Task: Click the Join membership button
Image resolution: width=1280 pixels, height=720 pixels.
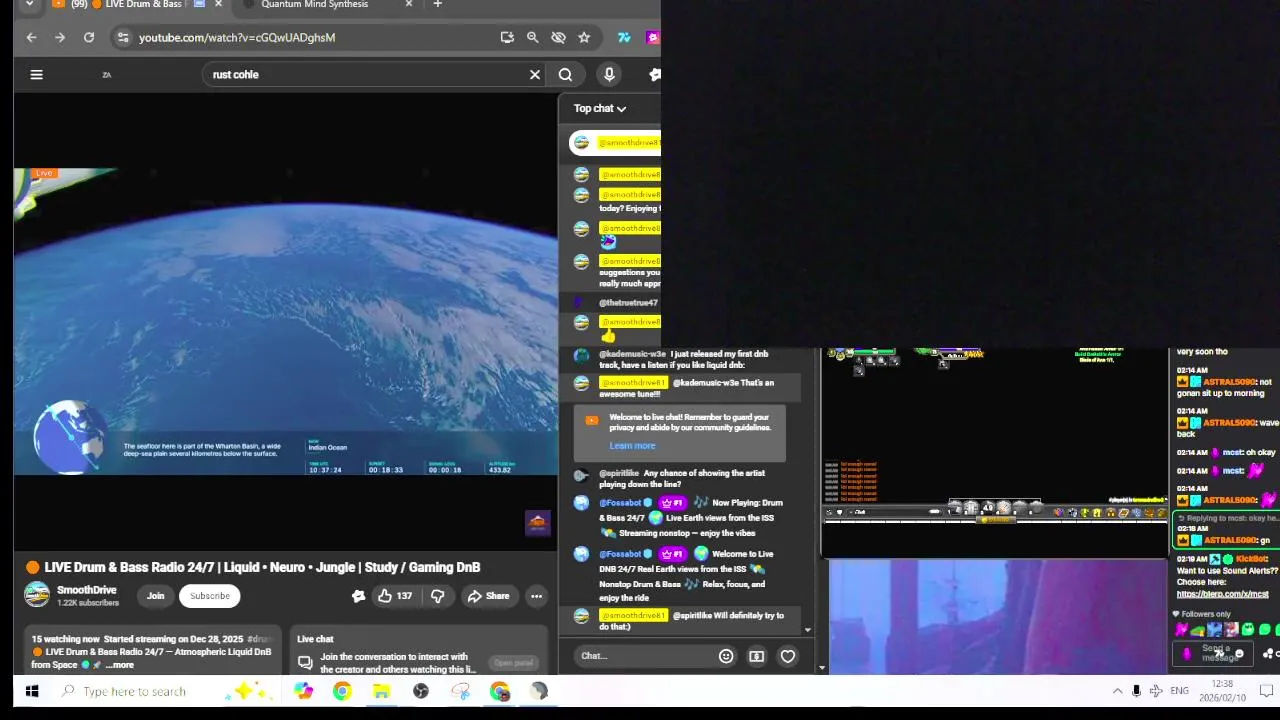Action: (x=155, y=596)
